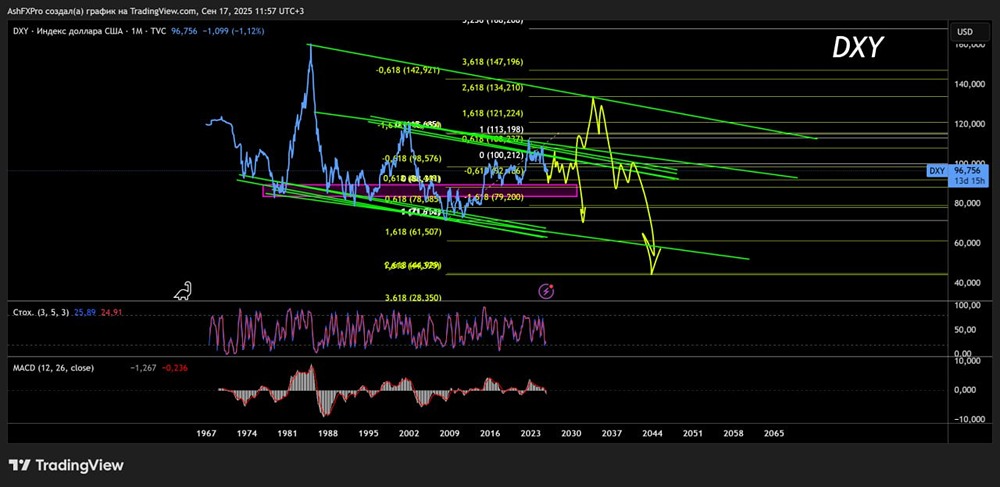Click the dinosaur icon at chart bottom left

click(184, 291)
